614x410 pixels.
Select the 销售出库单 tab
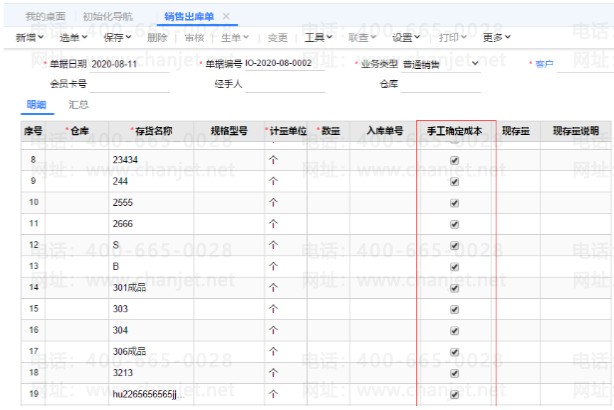(x=189, y=16)
